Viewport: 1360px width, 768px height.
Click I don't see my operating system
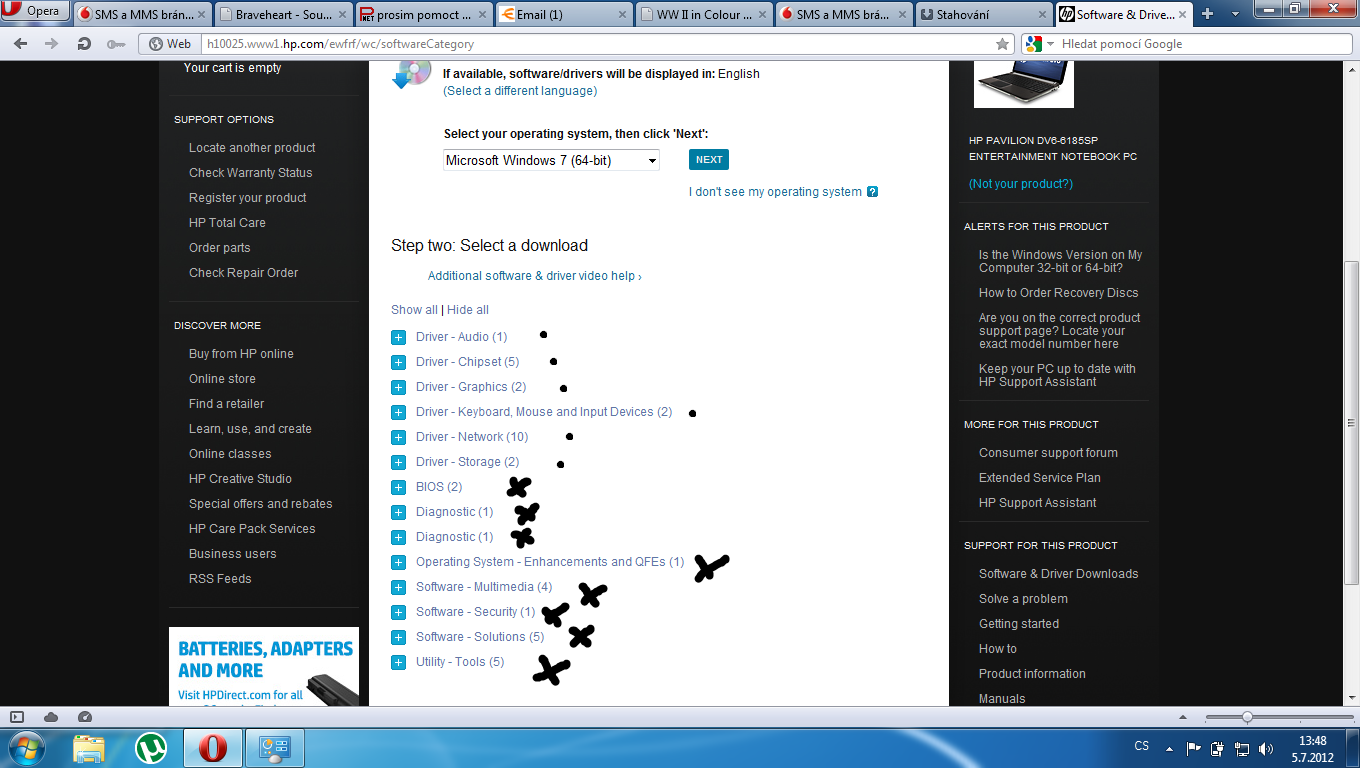[775, 192]
